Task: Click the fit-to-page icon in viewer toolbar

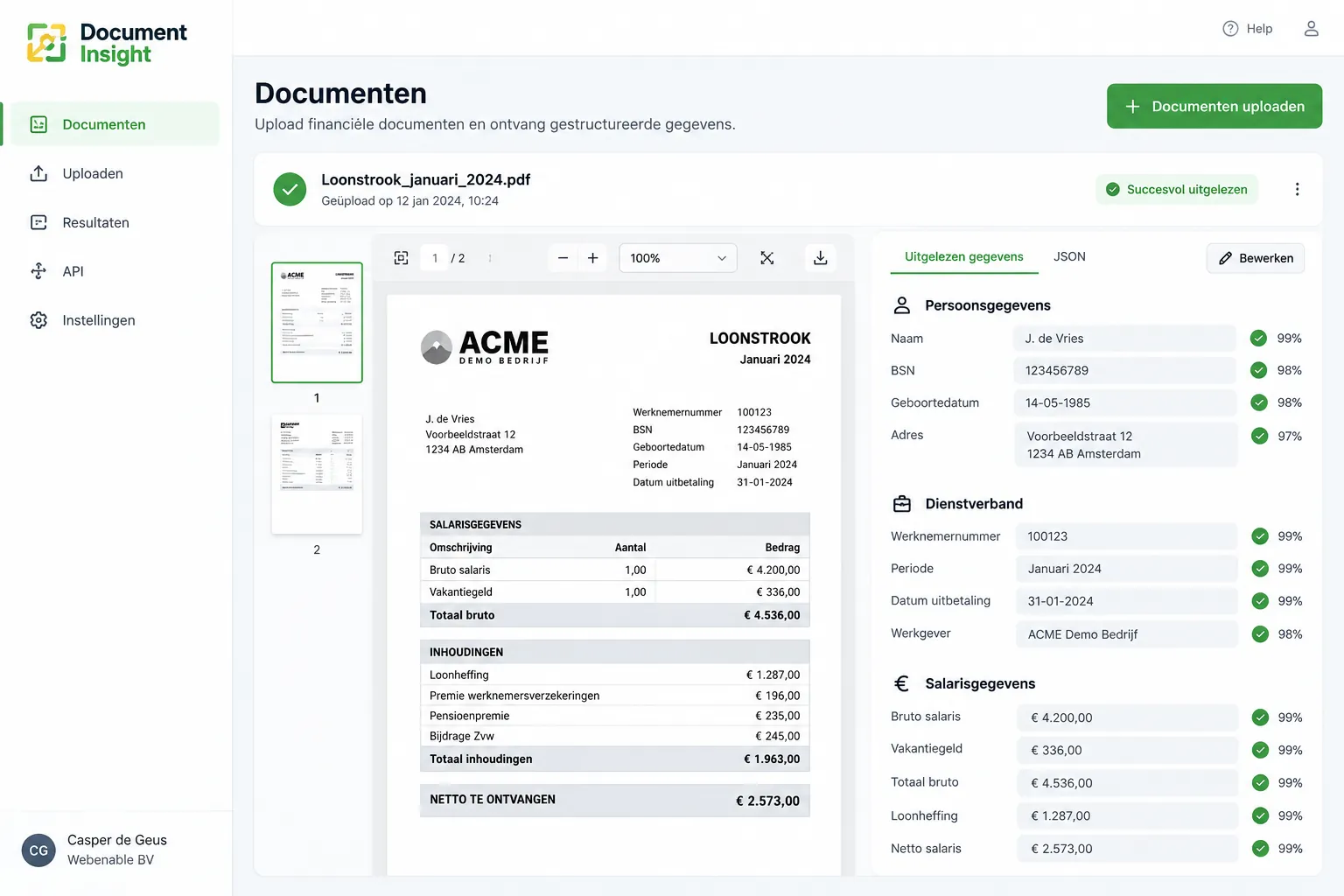Action: click(401, 258)
